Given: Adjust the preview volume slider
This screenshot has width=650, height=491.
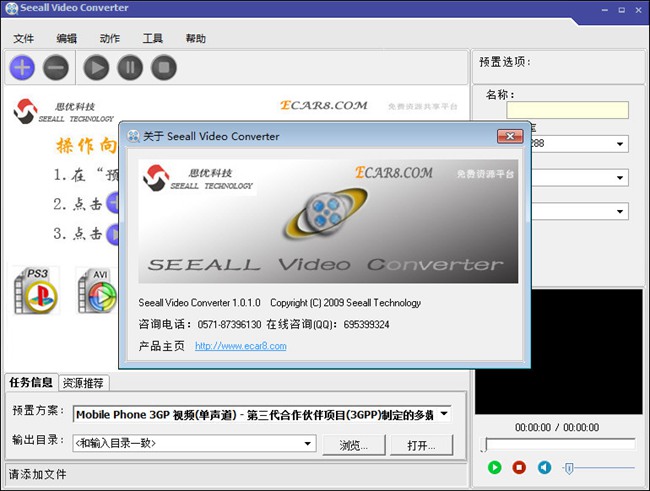Looking at the screenshot, I should (569, 468).
